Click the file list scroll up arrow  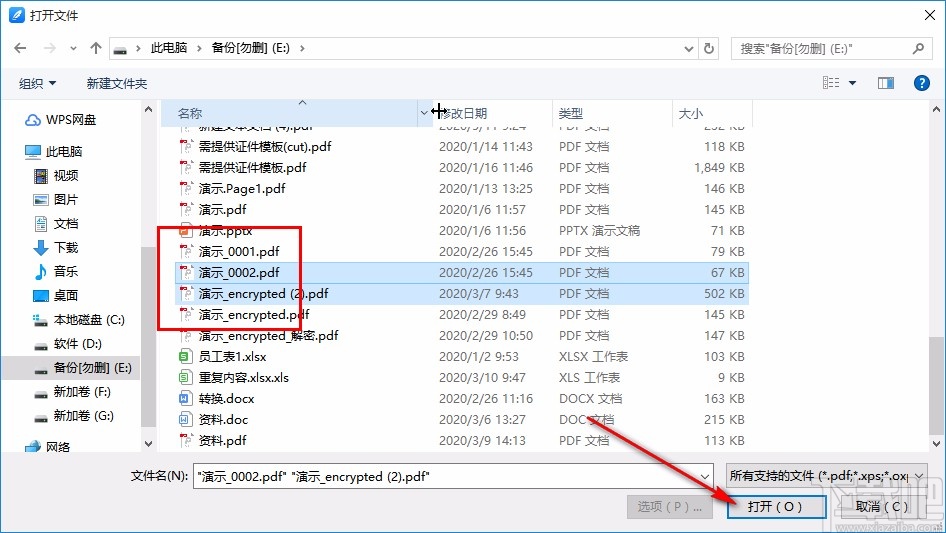coord(936,110)
